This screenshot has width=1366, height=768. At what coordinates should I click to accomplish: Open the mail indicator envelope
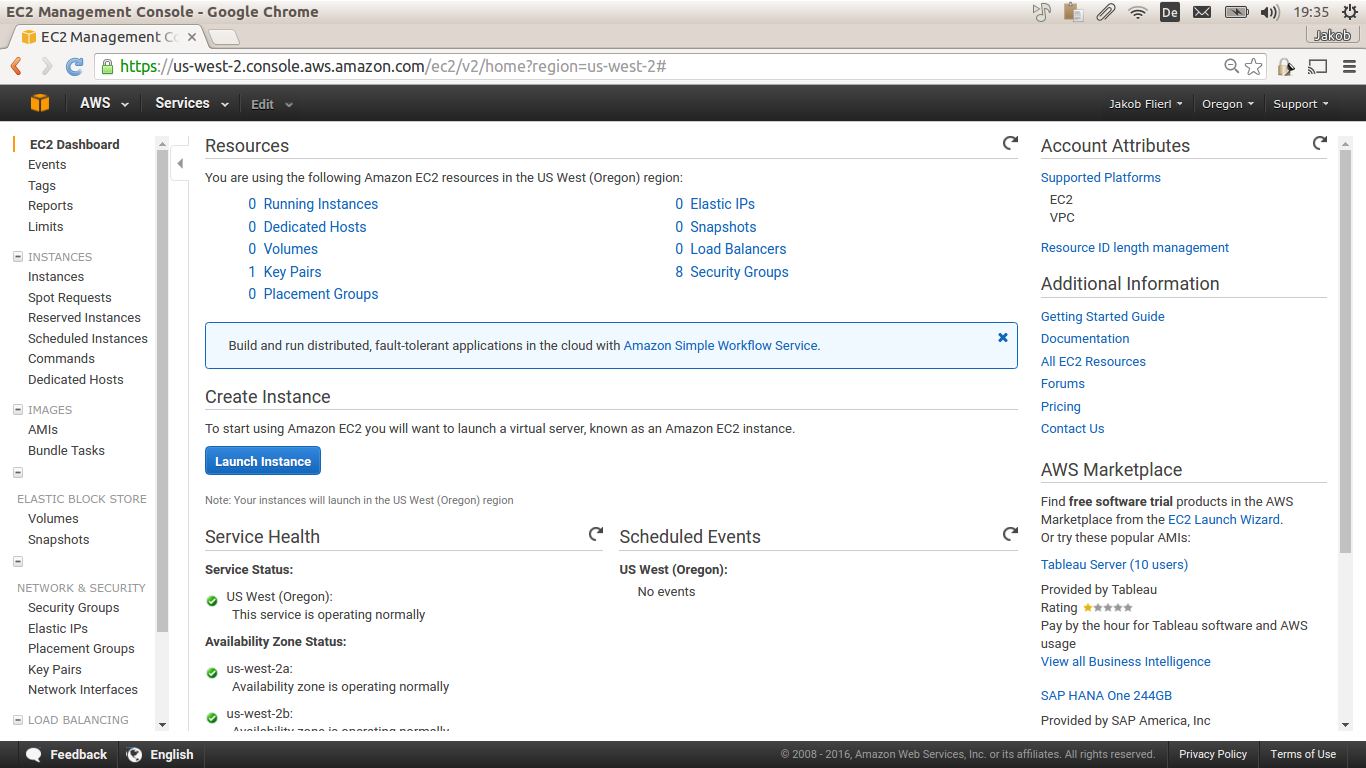pos(1202,12)
